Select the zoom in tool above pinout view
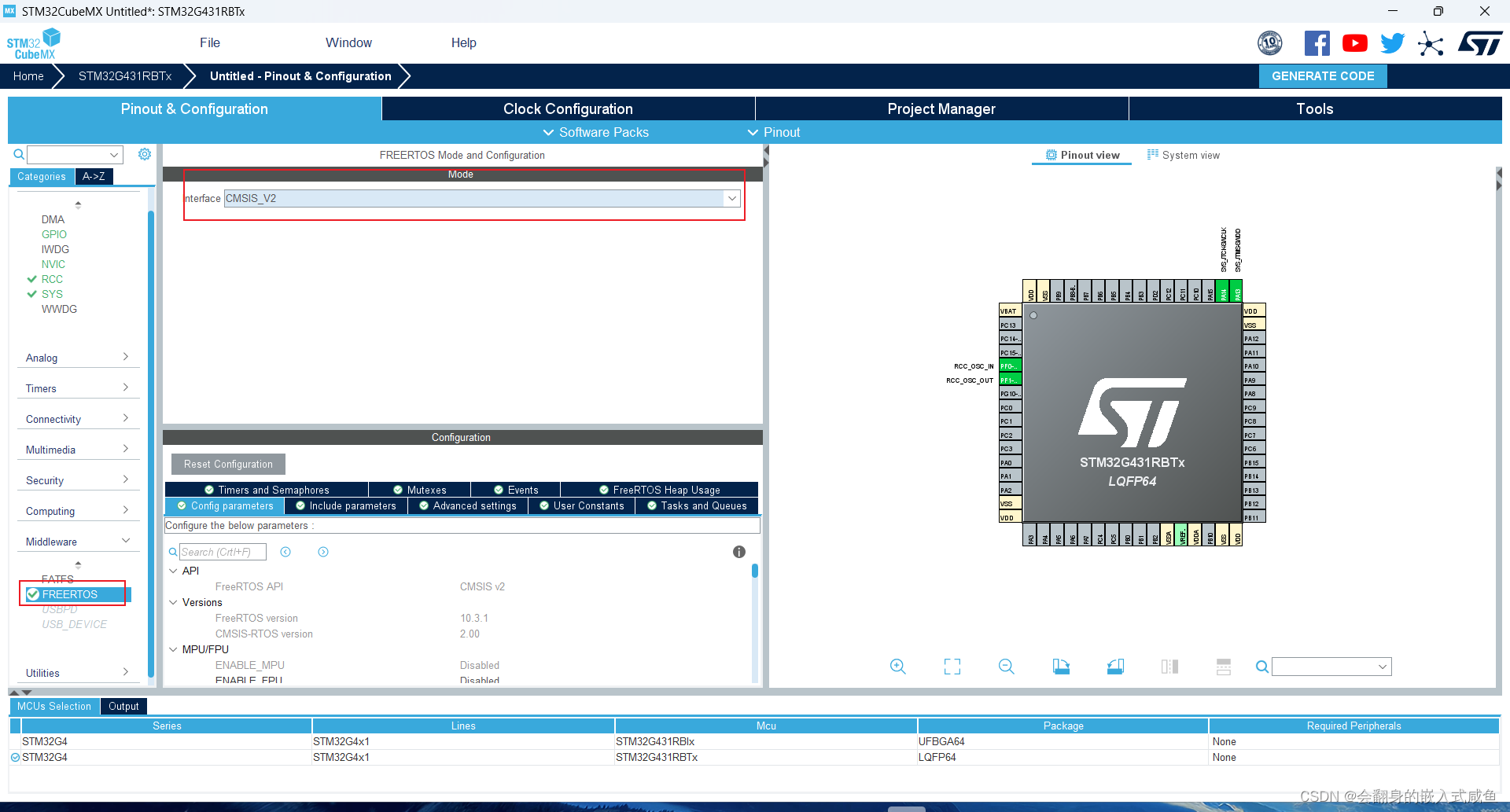The height and width of the screenshot is (812, 1510). point(897,666)
